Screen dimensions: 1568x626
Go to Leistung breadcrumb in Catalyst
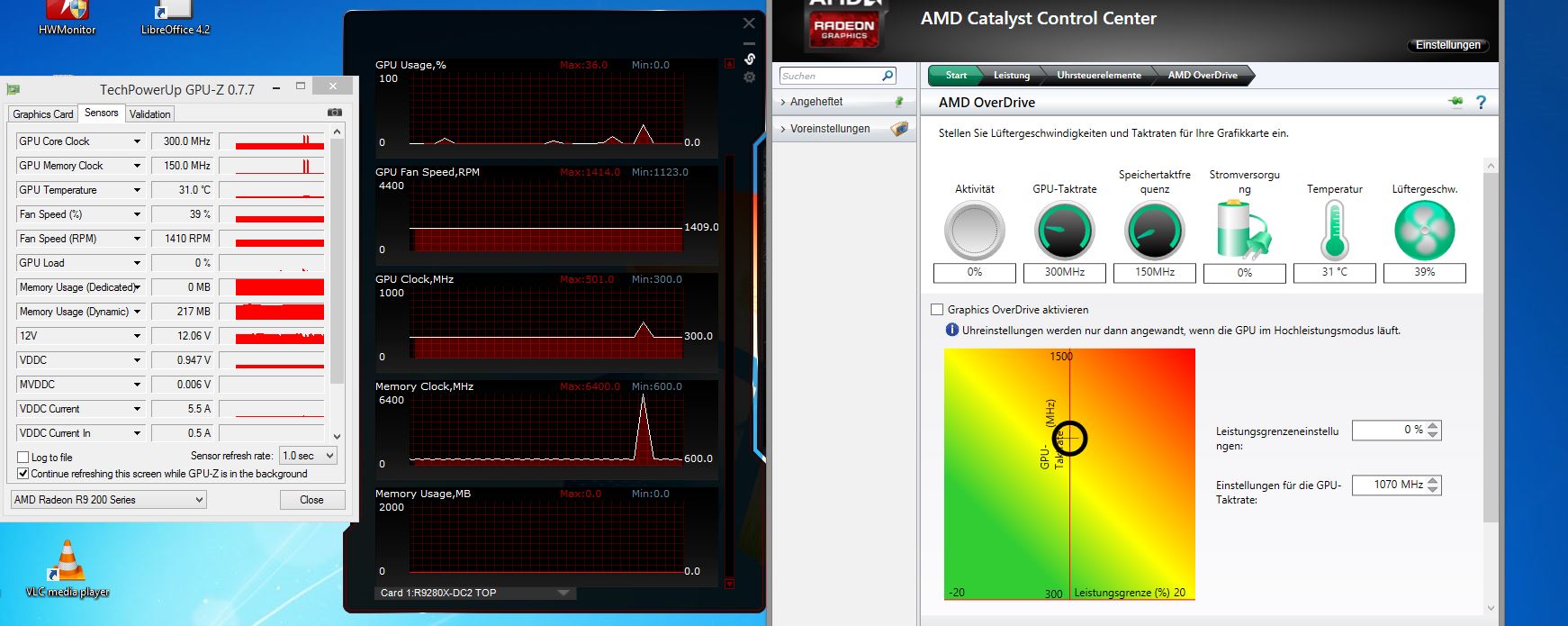[x=1012, y=76]
